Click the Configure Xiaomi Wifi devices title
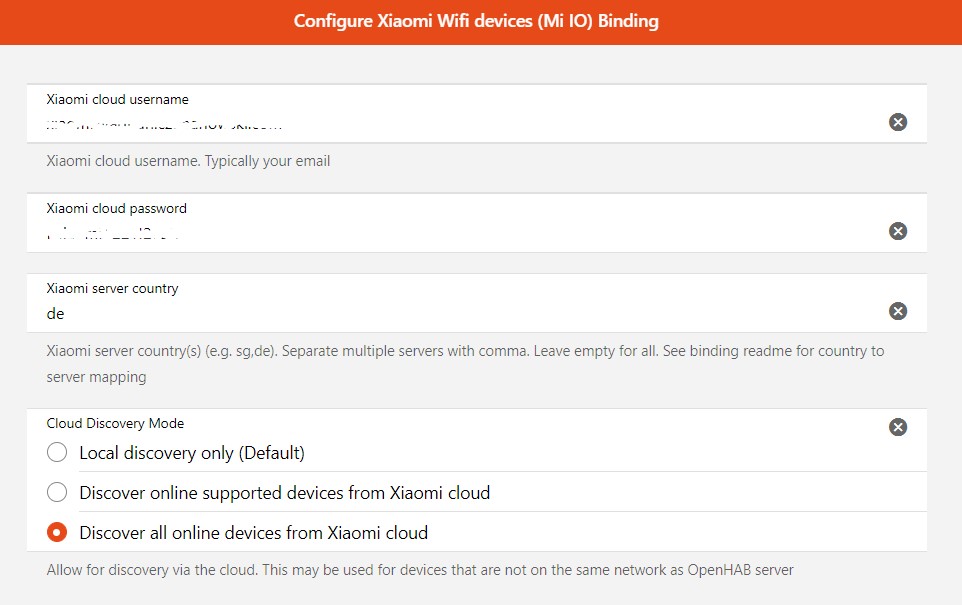The height and width of the screenshot is (605, 962). pyautogui.click(x=476, y=21)
